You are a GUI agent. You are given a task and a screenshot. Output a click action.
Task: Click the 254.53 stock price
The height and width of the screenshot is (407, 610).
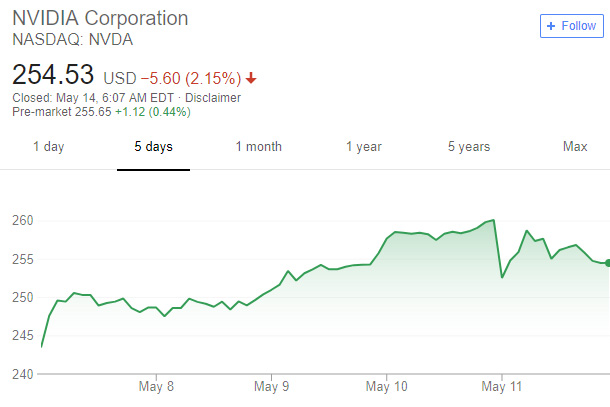[53, 75]
